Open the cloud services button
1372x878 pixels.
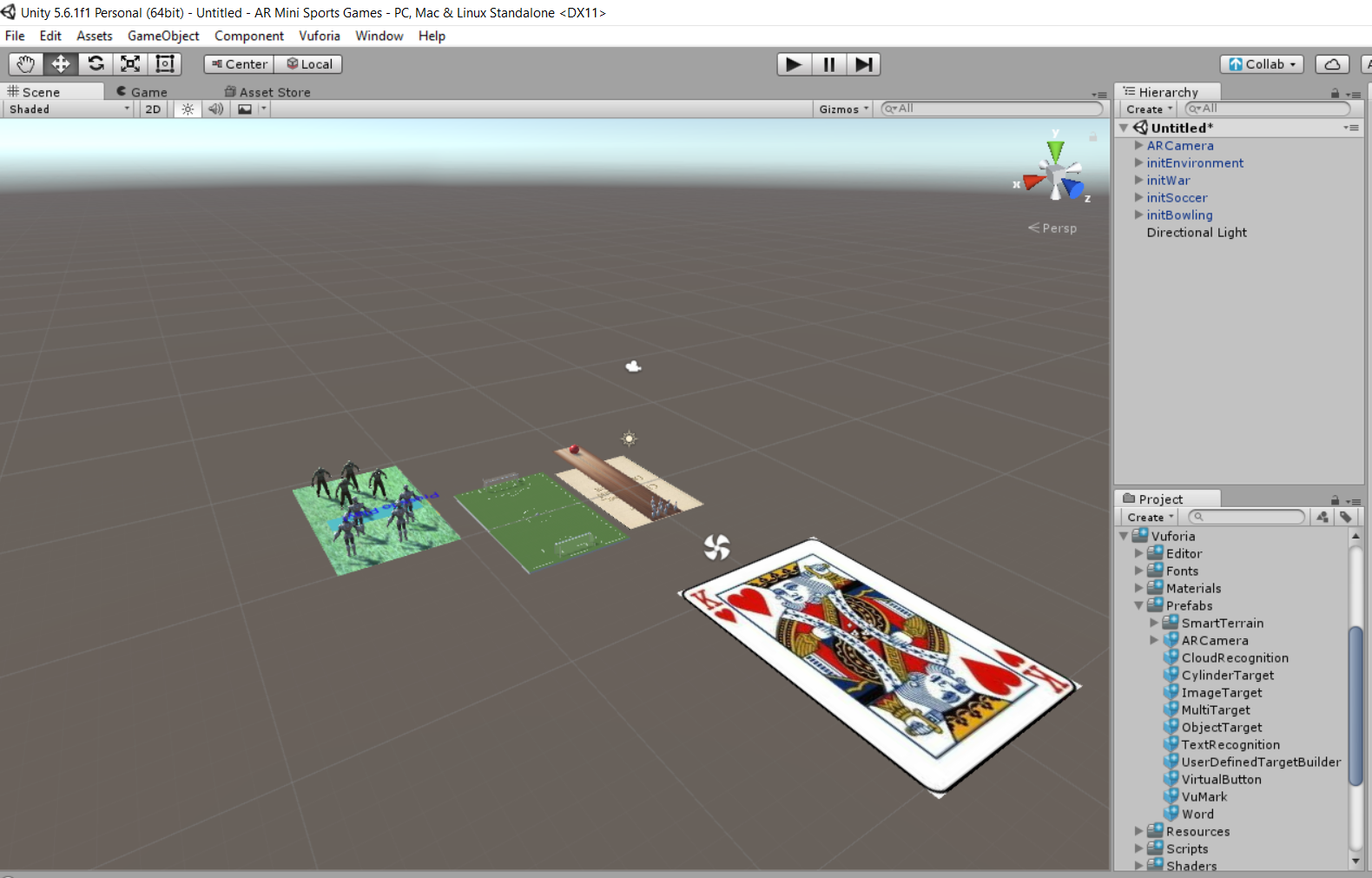1332,64
